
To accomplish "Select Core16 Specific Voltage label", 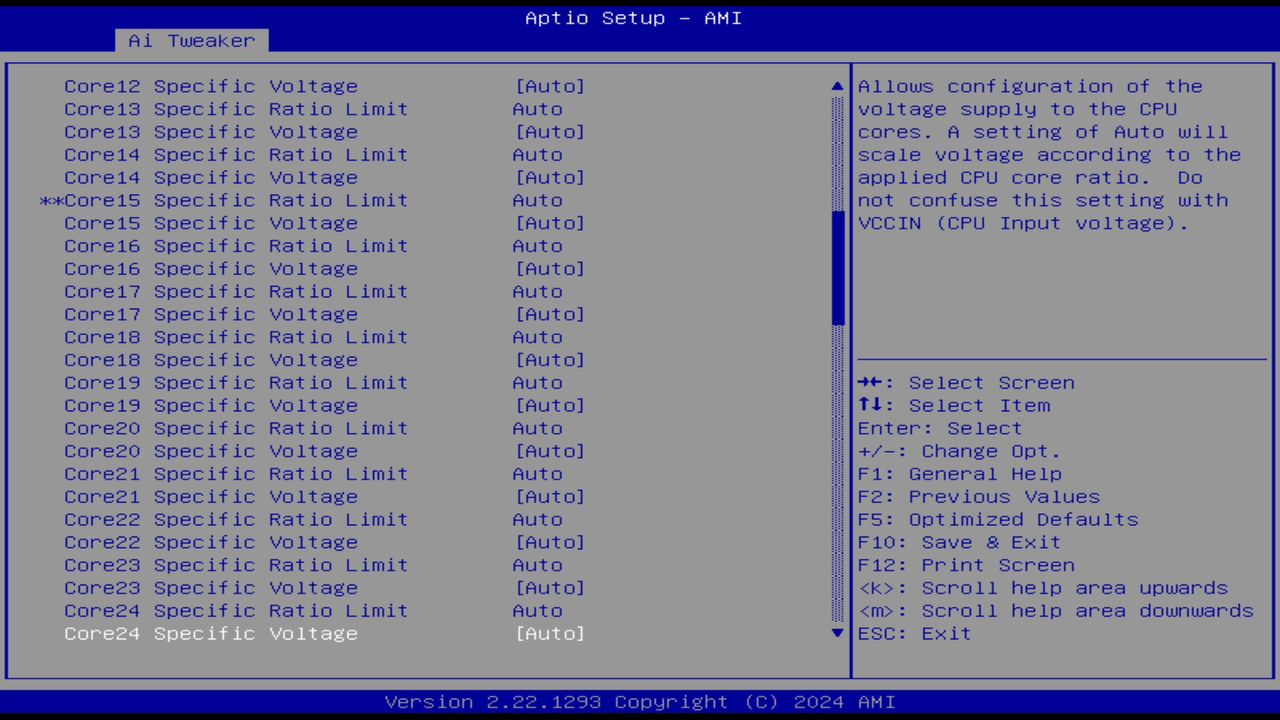I will click(211, 269).
